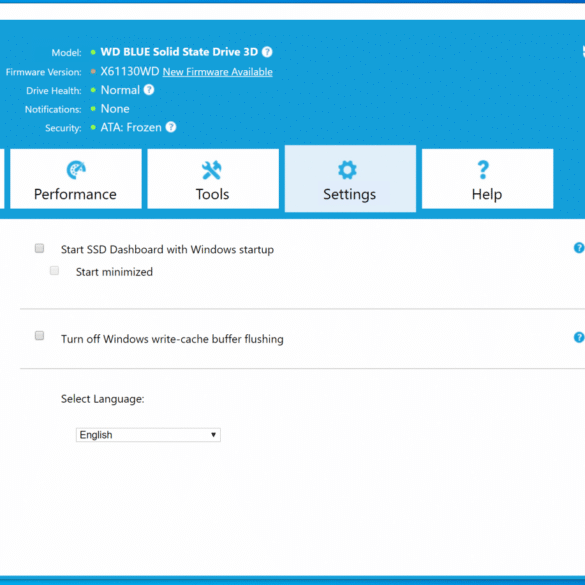Switch to the Performance tab

point(76,179)
